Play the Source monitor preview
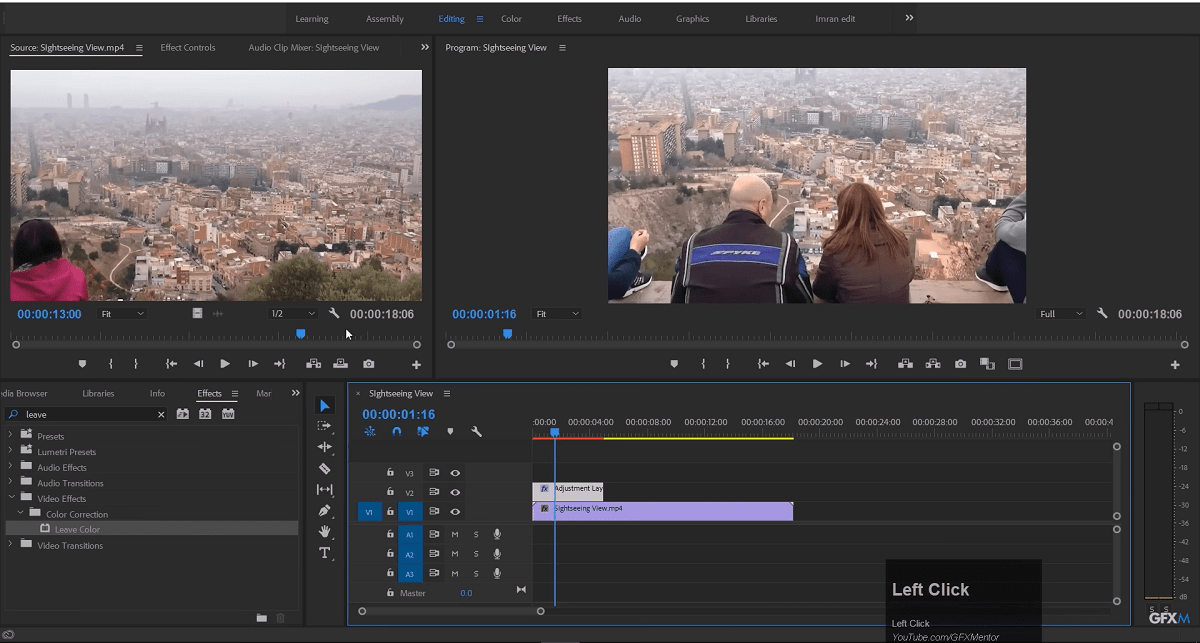 pyautogui.click(x=224, y=364)
